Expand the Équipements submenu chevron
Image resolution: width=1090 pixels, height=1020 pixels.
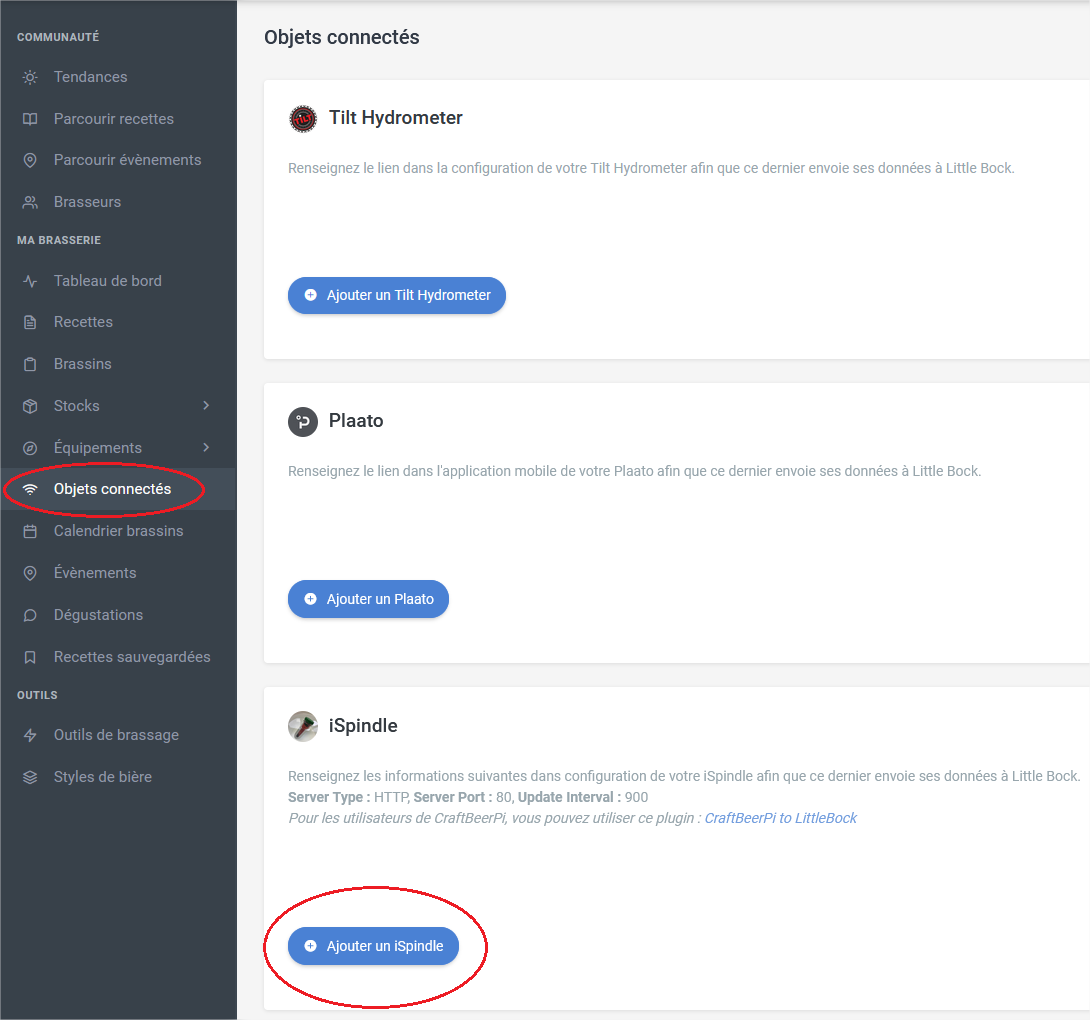(206, 448)
